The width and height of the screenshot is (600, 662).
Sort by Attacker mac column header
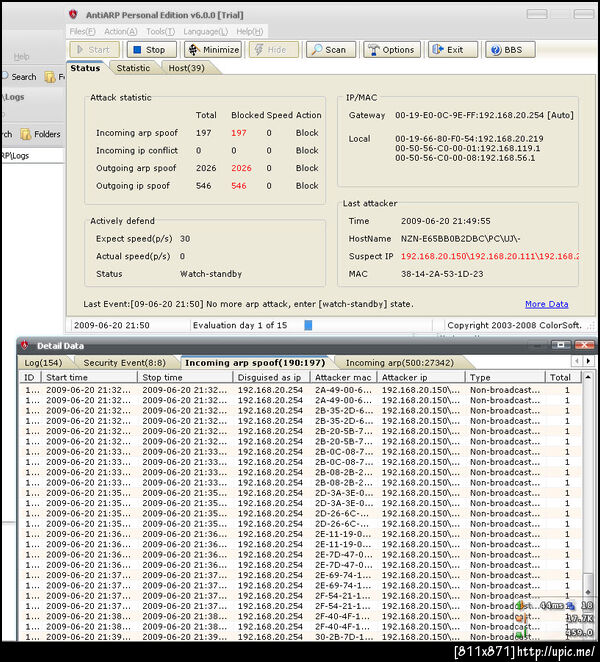tap(344, 377)
